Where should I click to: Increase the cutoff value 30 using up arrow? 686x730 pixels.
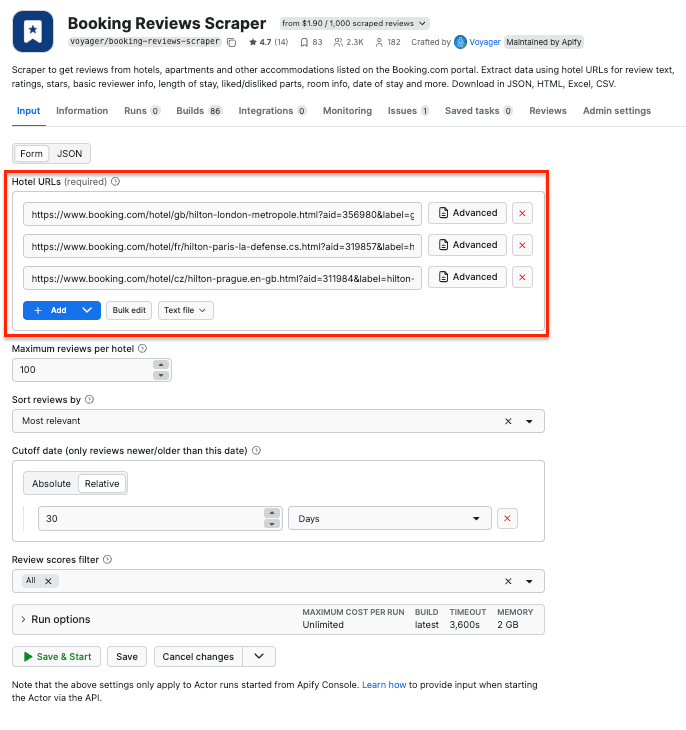pyautogui.click(x=272, y=513)
